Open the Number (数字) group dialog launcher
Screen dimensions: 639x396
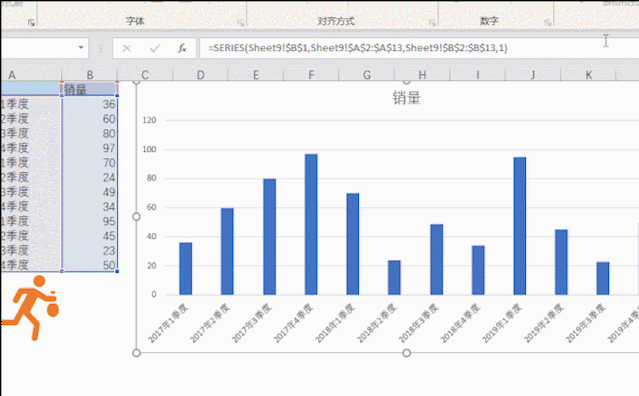tap(548, 23)
